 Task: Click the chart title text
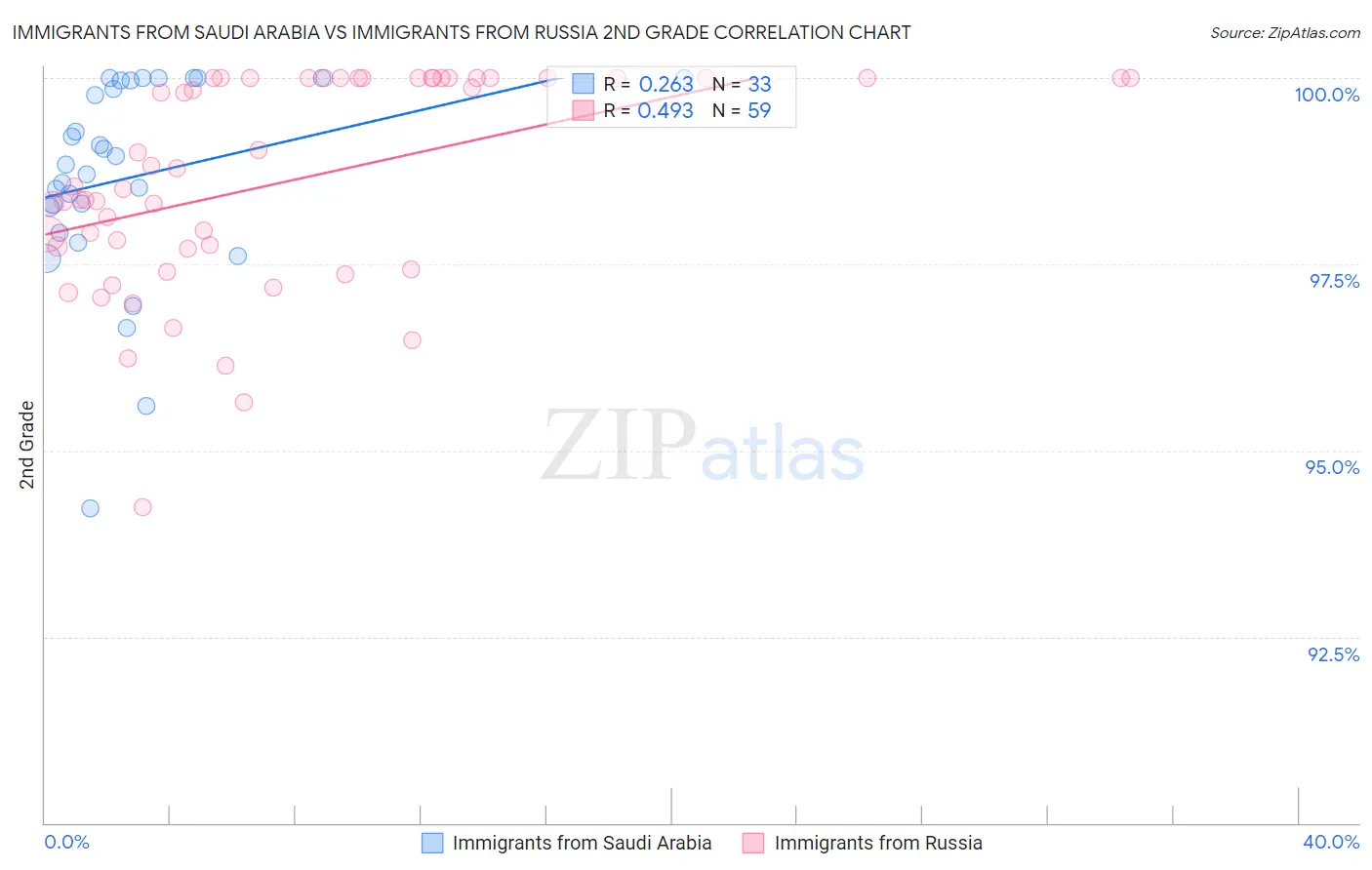point(462,32)
